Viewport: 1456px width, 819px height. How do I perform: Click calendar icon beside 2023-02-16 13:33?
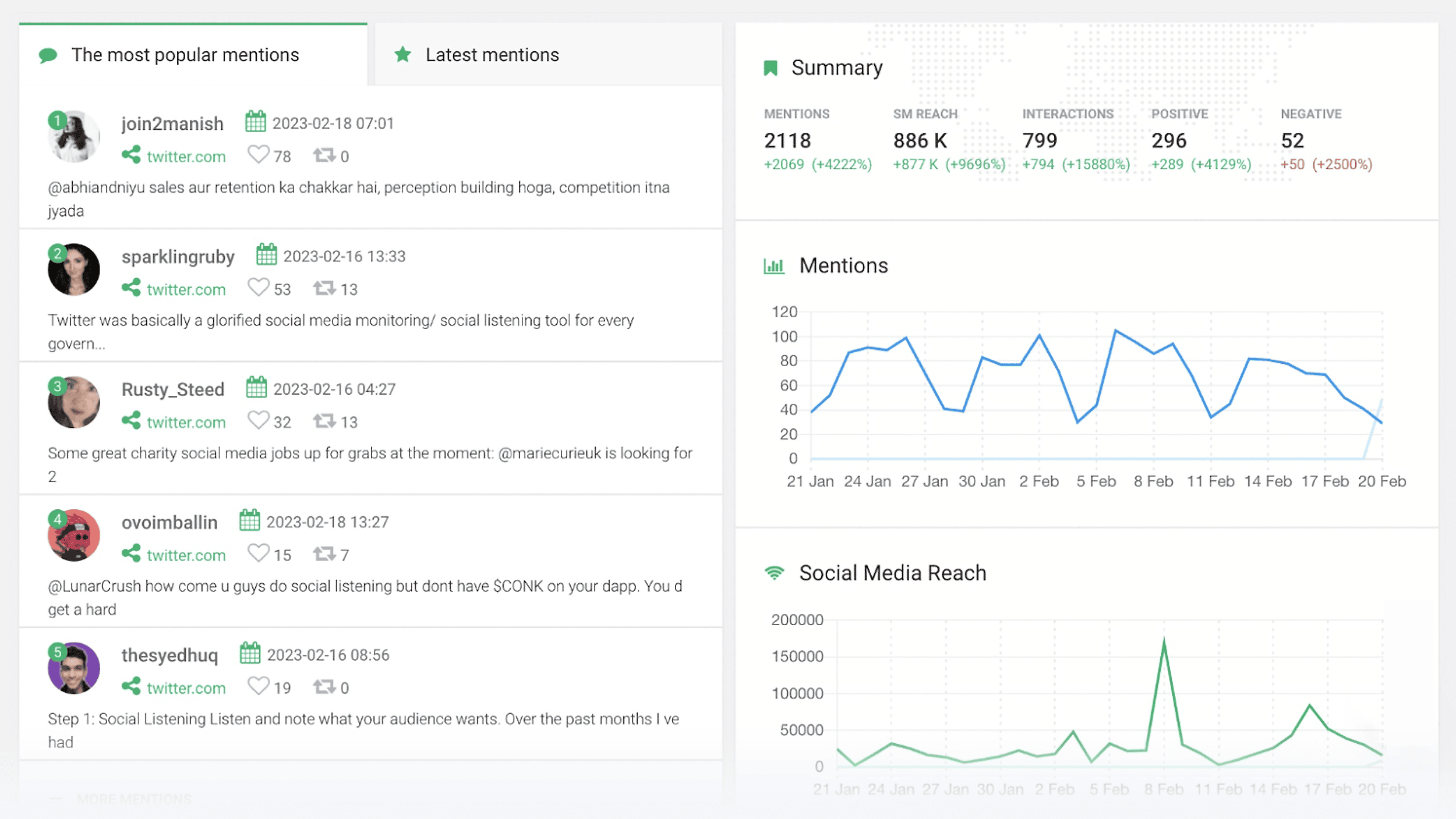click(x=267, y=254)
